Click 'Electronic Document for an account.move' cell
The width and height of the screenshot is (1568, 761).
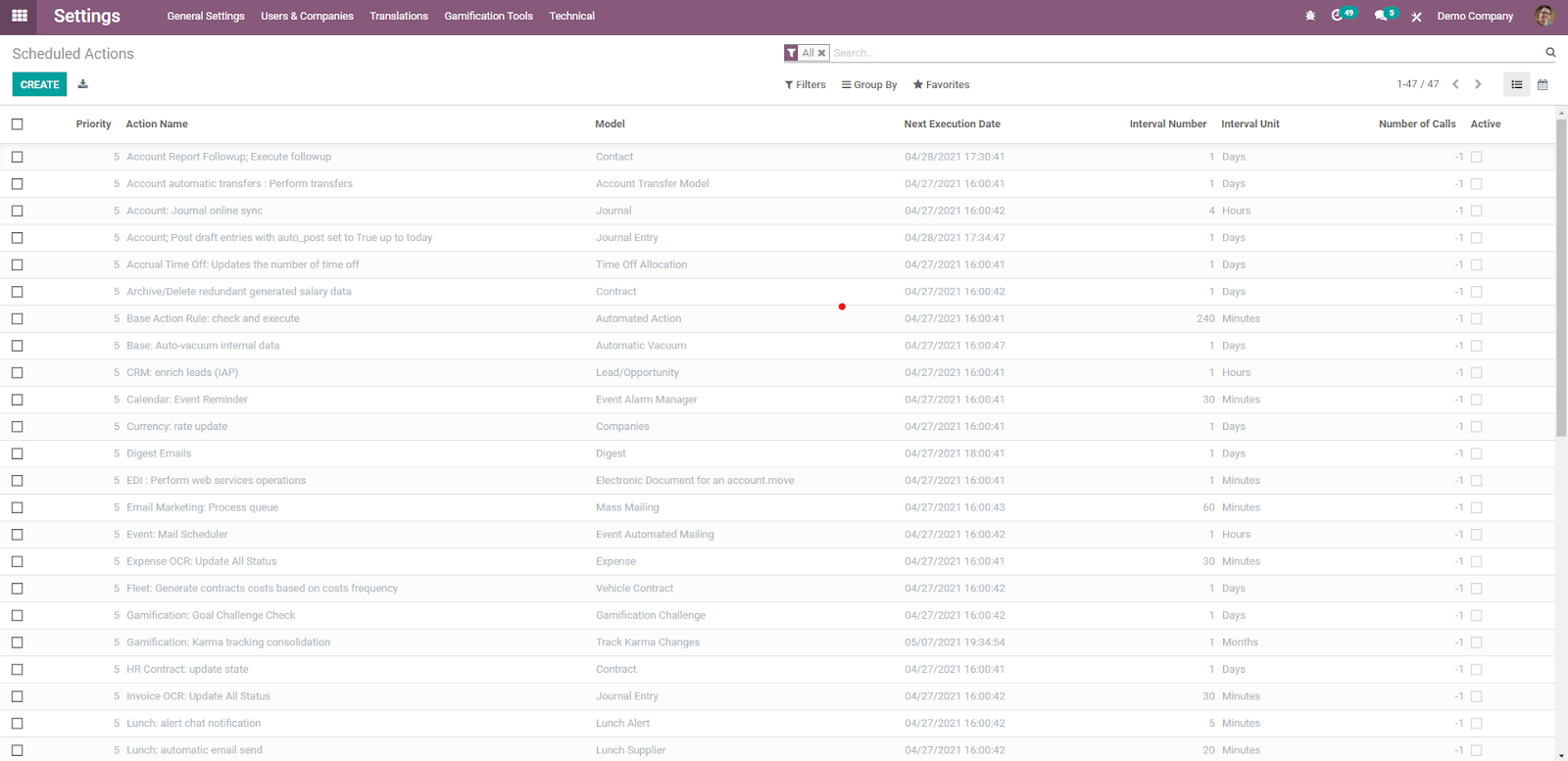pos(695,481)
